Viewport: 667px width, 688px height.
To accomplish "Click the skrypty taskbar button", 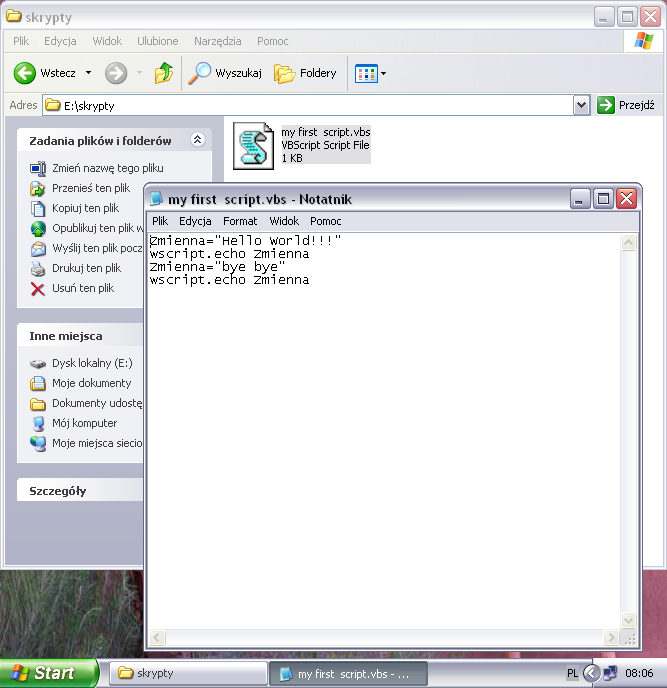I will (x=188, y=673).
